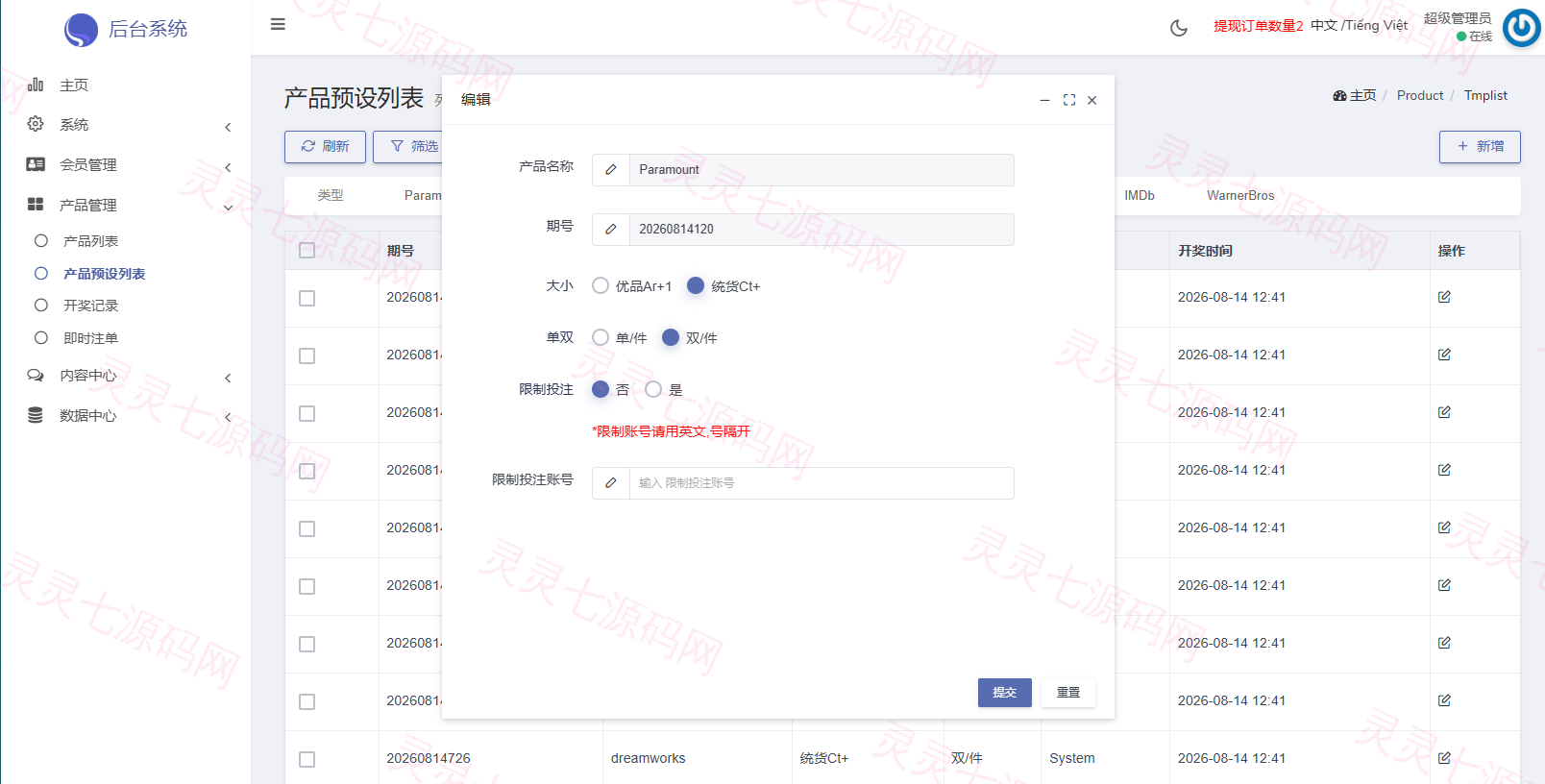This screenshot has width=1545, height=784.
Task: Open 即时注单 in the sidebar
Action: [x=90, y=338]
